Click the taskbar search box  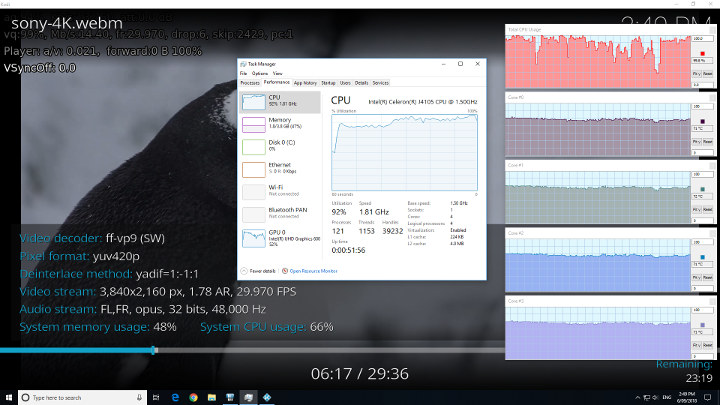click(83, 398)
